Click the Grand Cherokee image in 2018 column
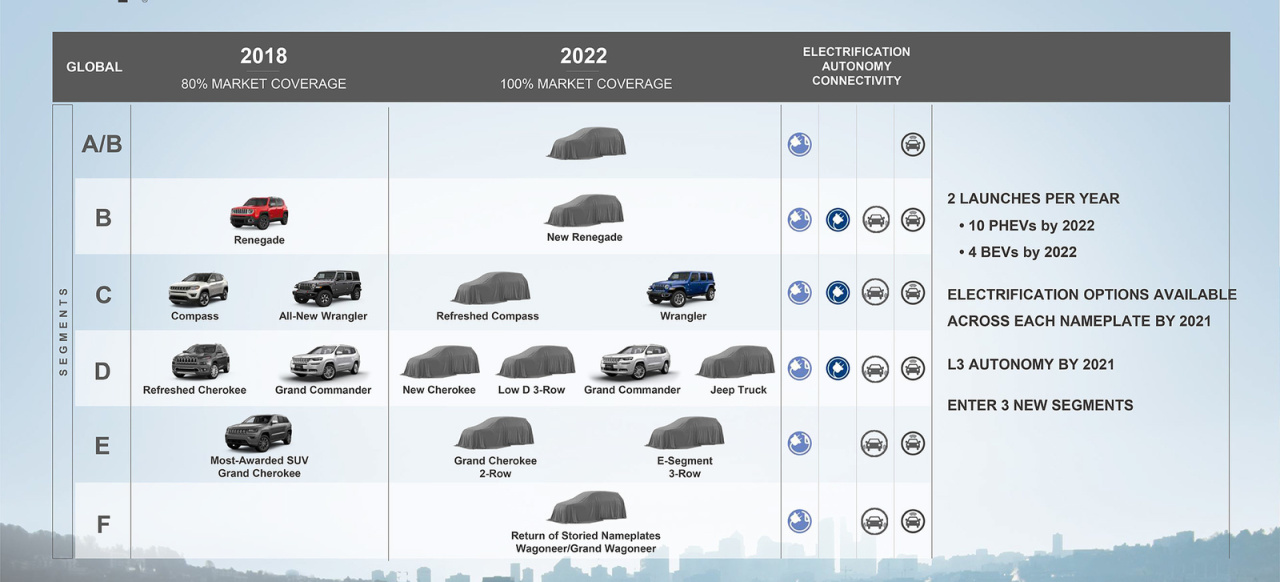The width and height of the screenshot is (1280, 582). tap(259, 433)
